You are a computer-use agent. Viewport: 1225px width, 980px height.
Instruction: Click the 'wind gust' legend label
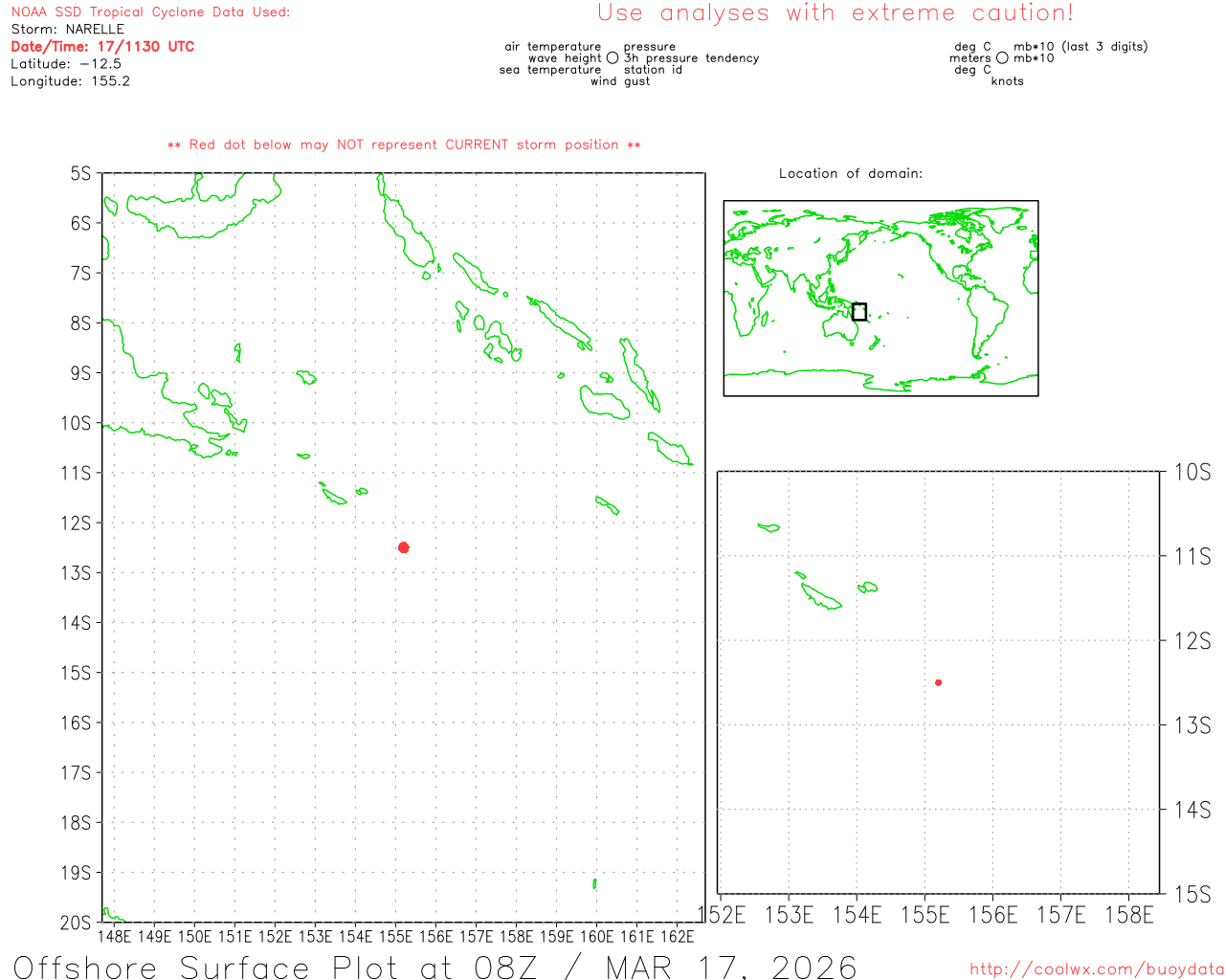coord(620,81)
